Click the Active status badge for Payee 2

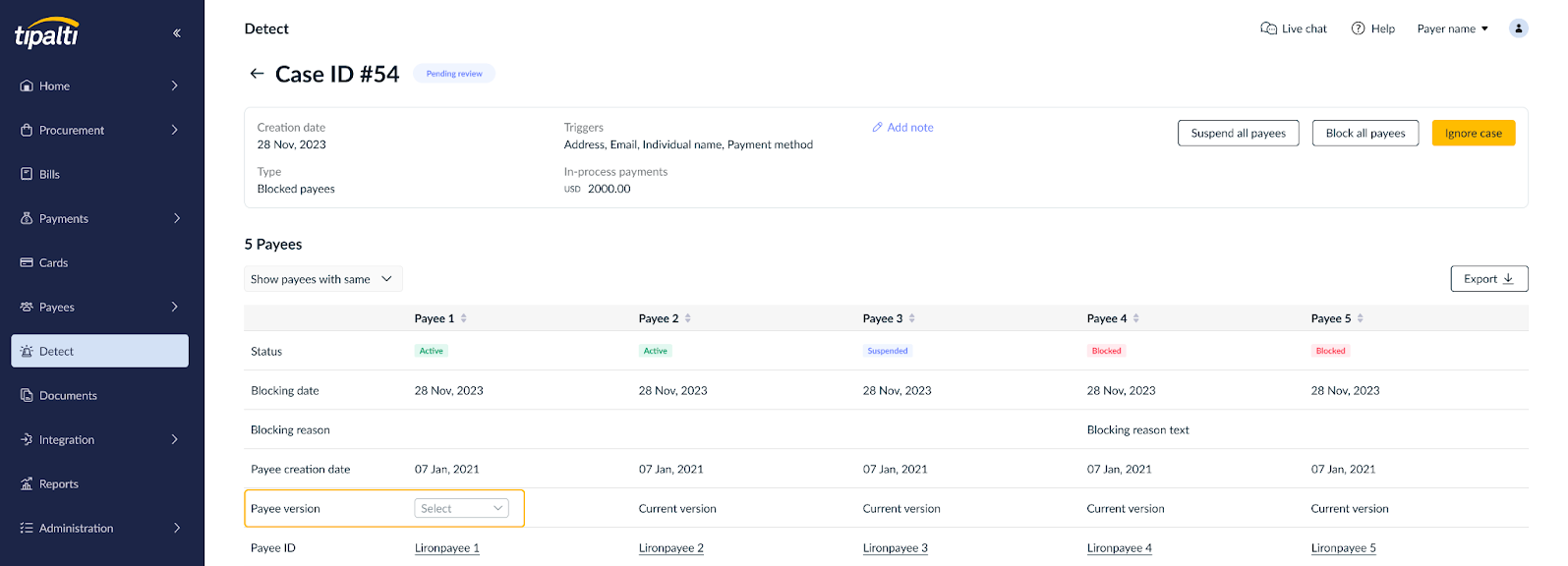(x=656, y=351)
